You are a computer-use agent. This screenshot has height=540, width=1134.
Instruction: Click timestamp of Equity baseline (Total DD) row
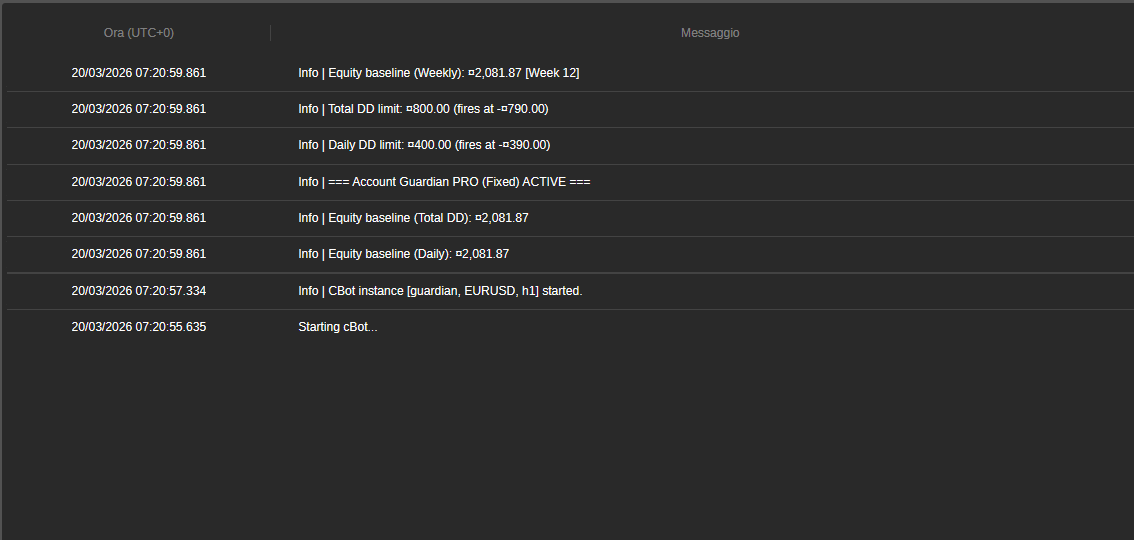point(139,218)
